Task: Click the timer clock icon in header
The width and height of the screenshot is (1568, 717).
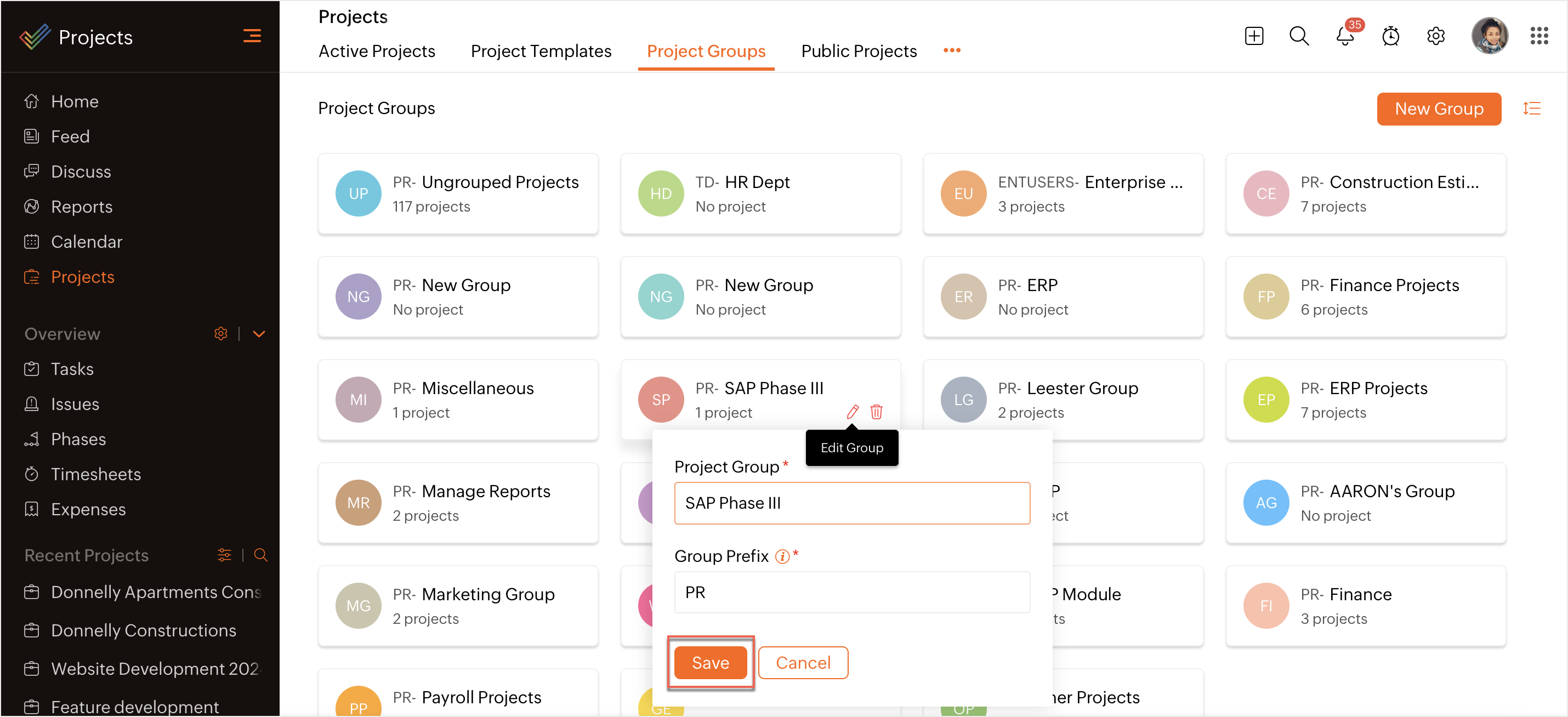Action: pyautogui.click(x=1390, y=36)
